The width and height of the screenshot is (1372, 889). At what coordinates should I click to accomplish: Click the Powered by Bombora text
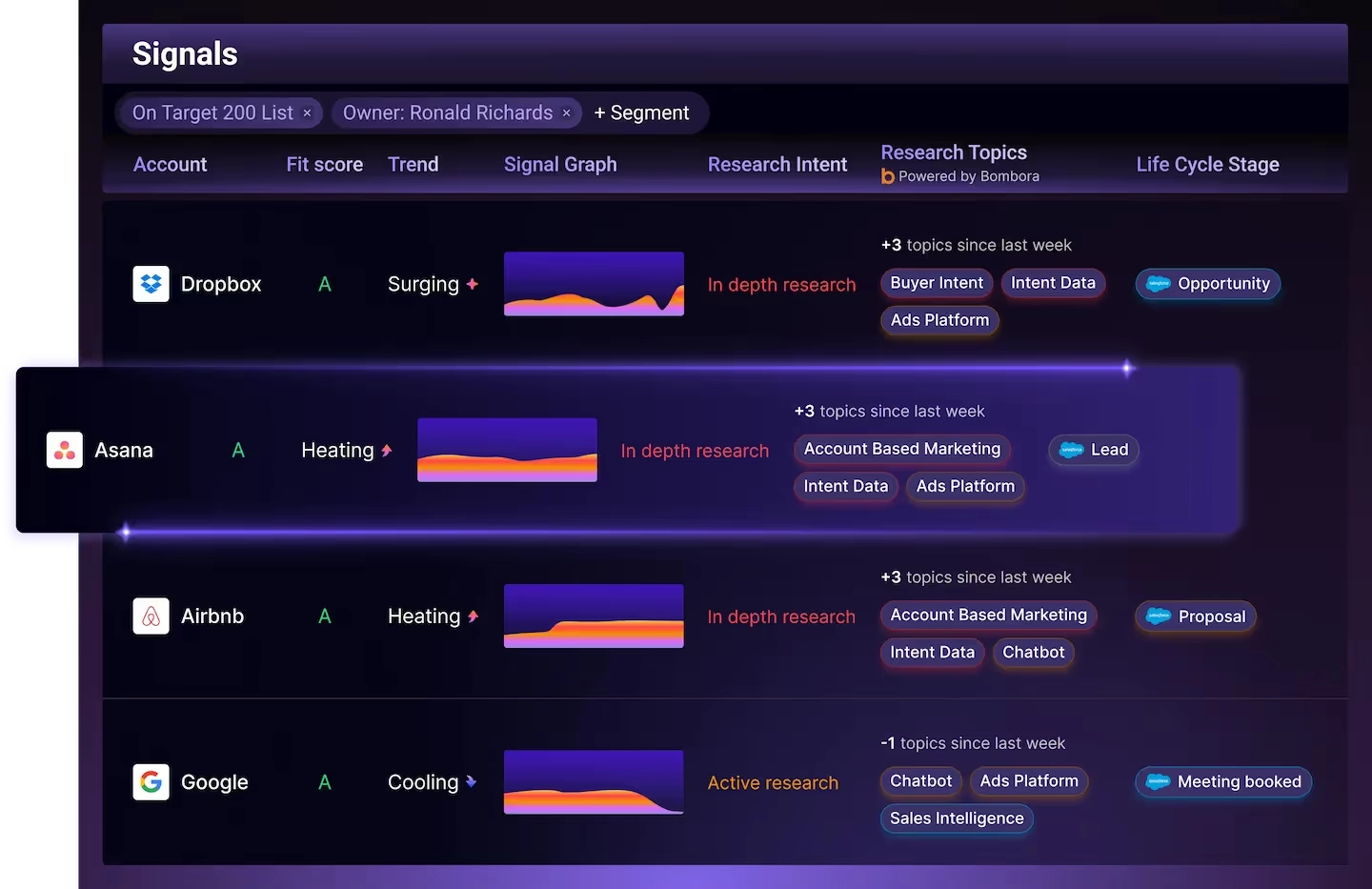tap(969, 176)
